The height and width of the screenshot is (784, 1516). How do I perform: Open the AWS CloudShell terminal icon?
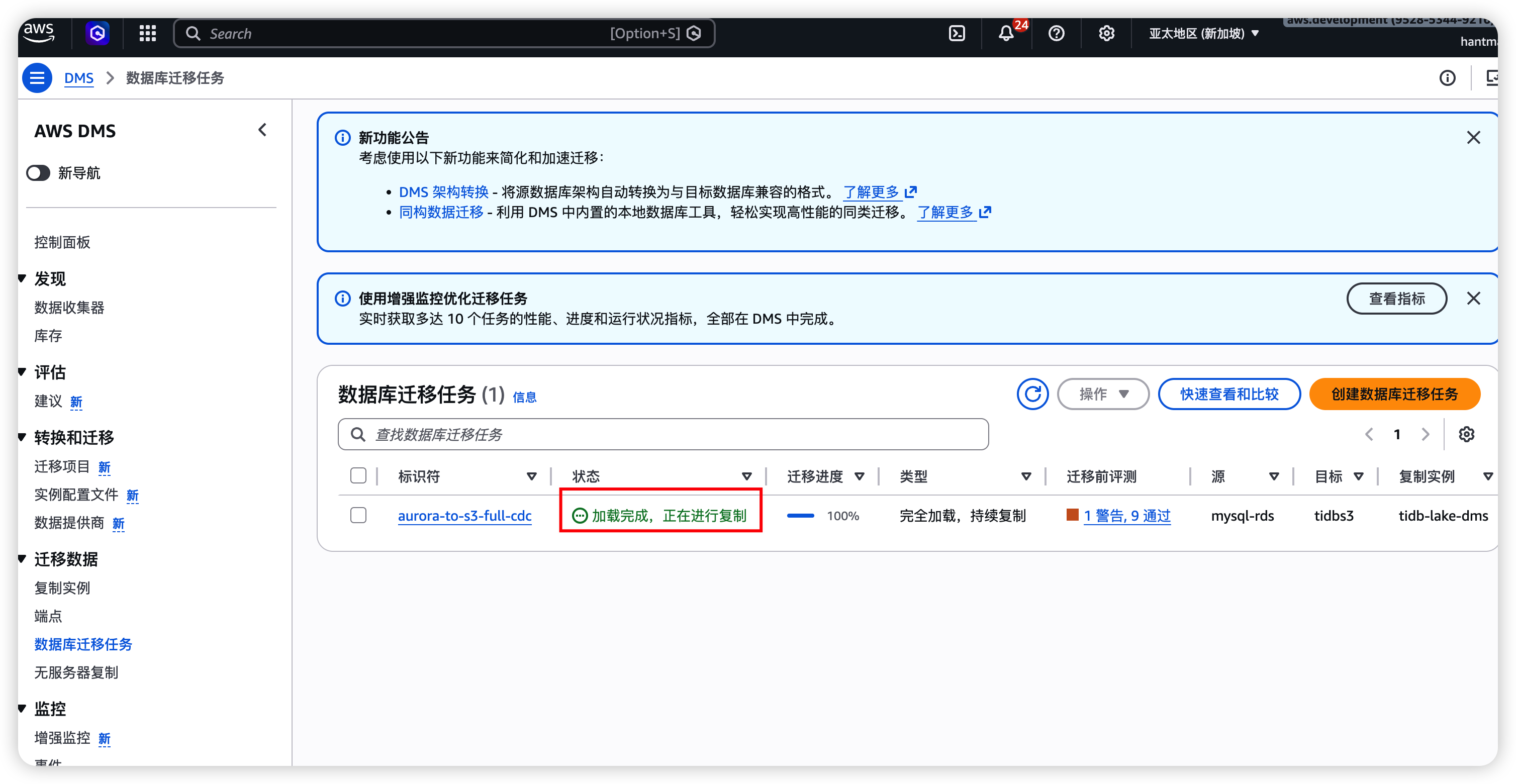pos(957,34)
